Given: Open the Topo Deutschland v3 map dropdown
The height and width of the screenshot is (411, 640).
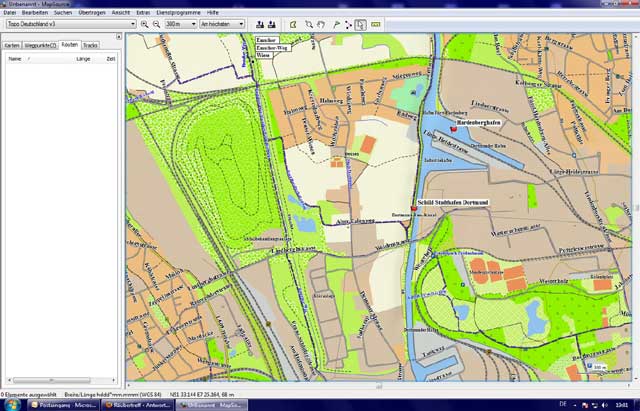Looking at the screenshot, I should click(x=70, y=23).
